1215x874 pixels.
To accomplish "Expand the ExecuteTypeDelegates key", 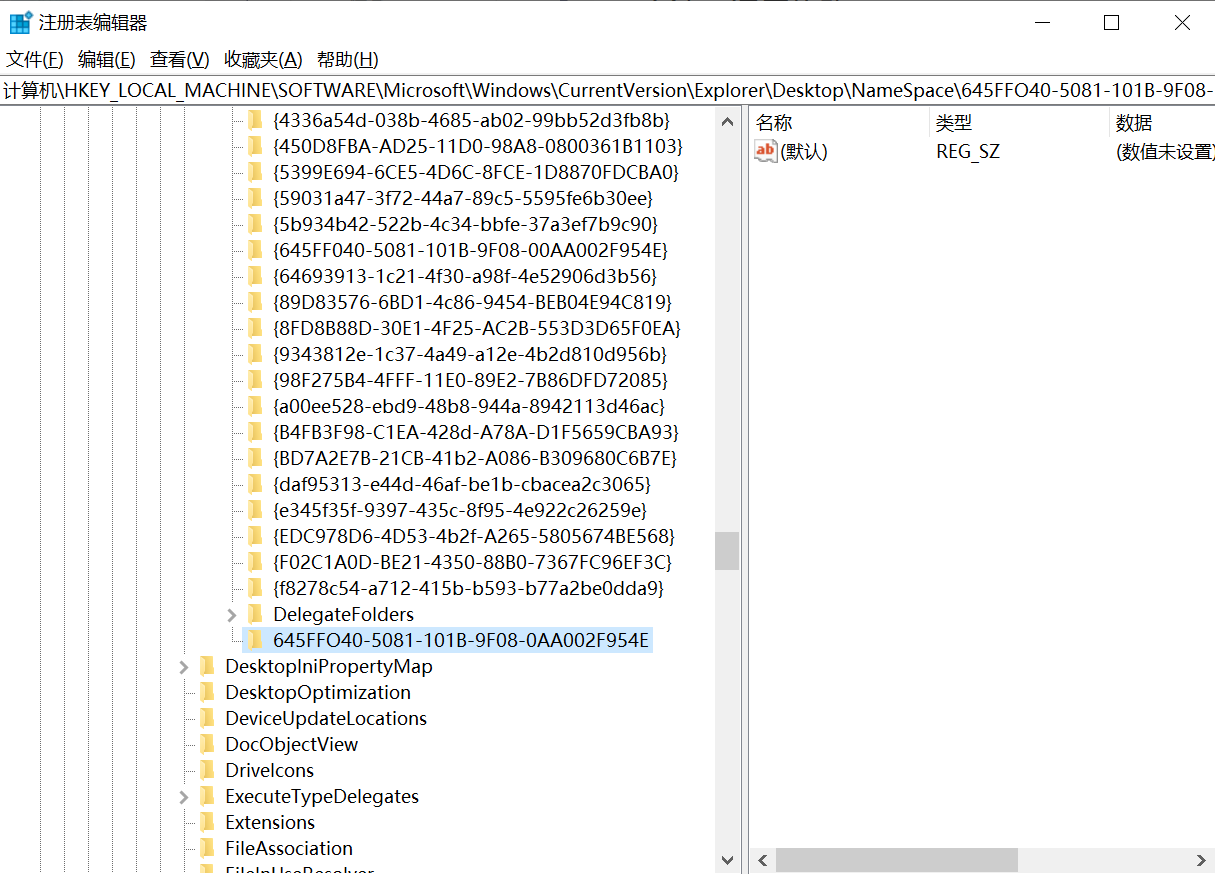I will (184, 797).
